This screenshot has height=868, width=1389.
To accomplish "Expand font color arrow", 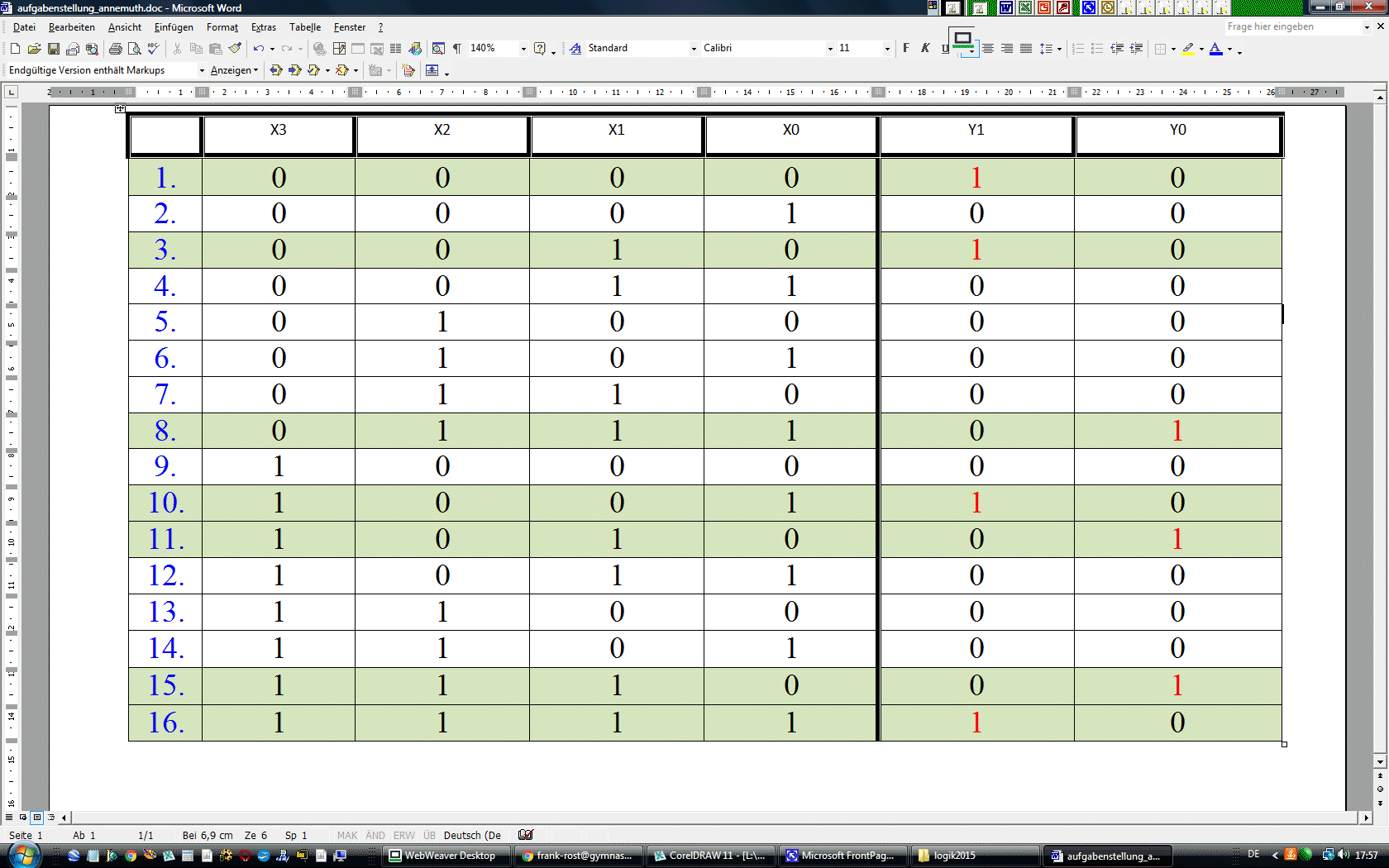I will 1229,49.
